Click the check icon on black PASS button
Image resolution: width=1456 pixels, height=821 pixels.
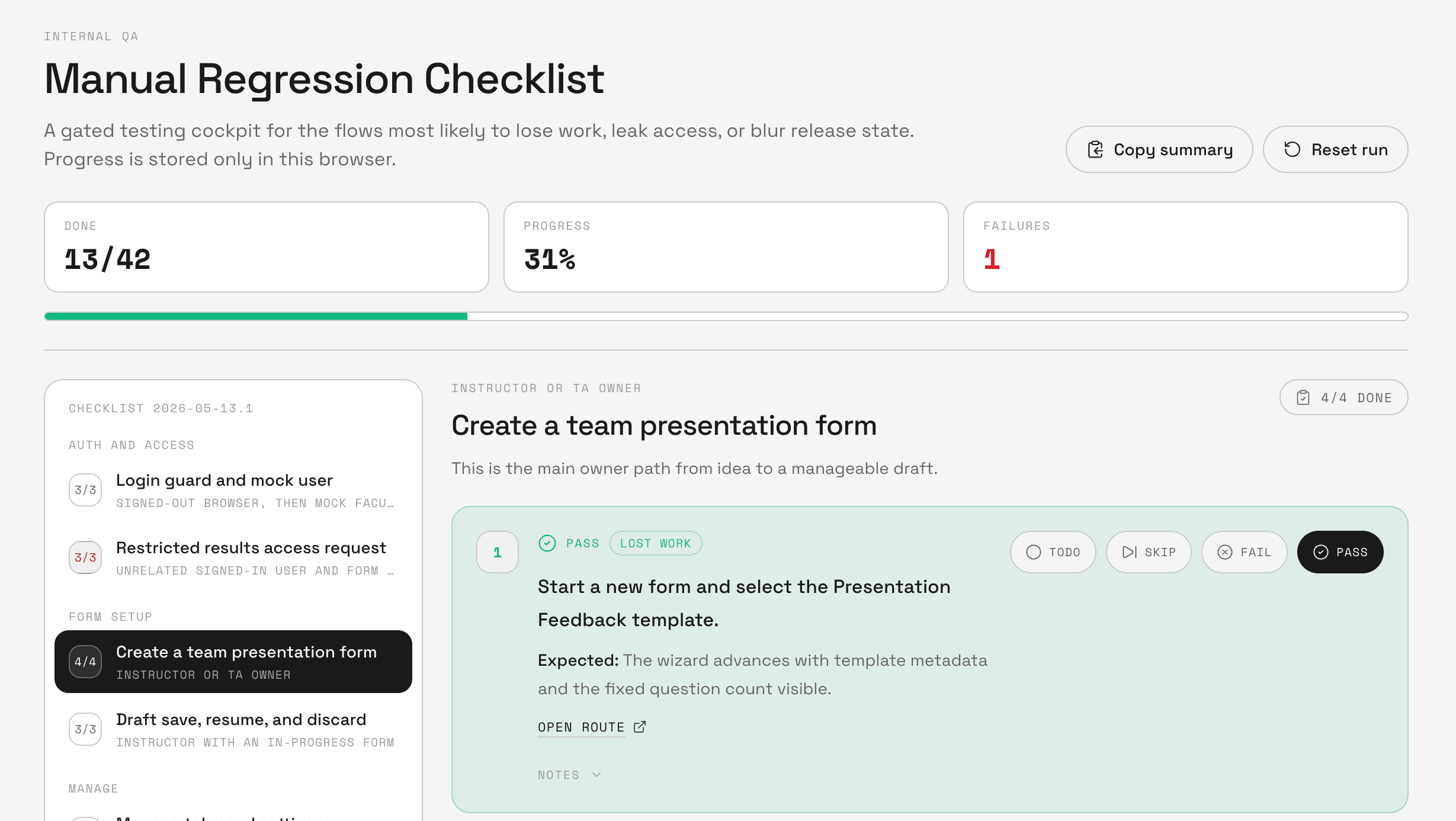click(x=1321, y=552)
